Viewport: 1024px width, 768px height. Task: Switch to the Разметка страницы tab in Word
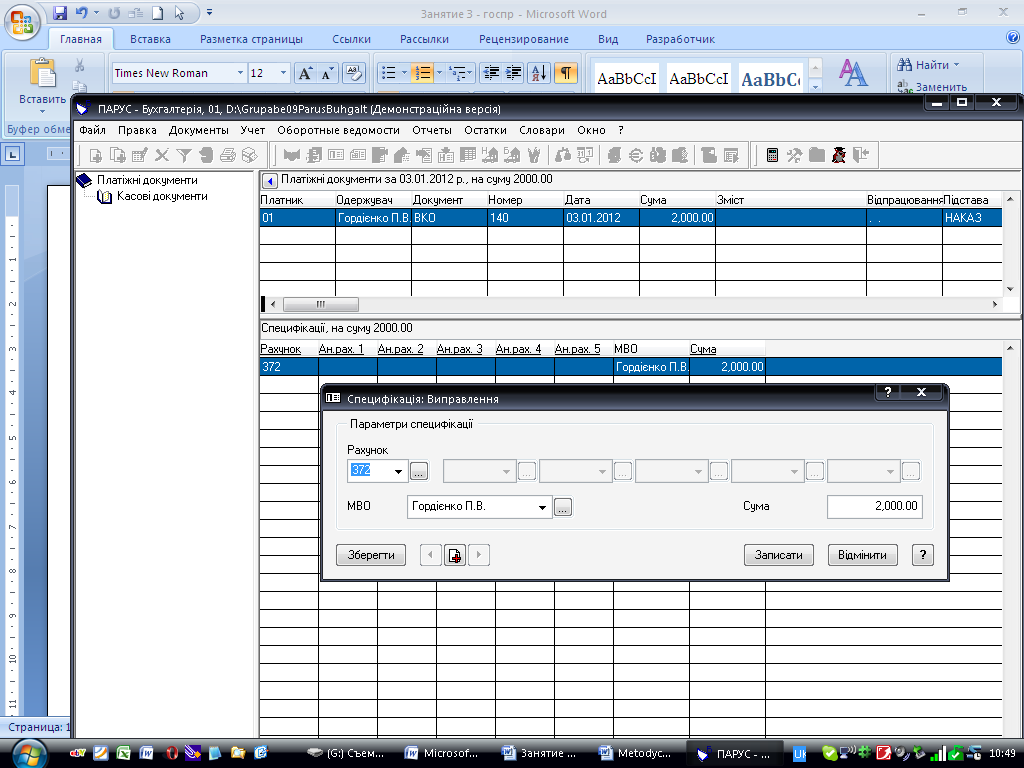[x=251, y=39]
